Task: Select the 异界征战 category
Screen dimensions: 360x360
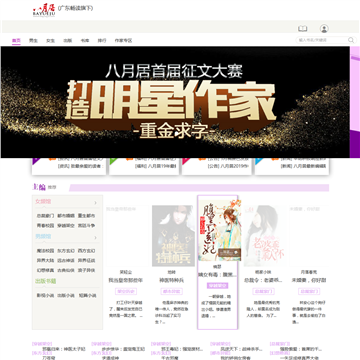Action: point(86,260)
